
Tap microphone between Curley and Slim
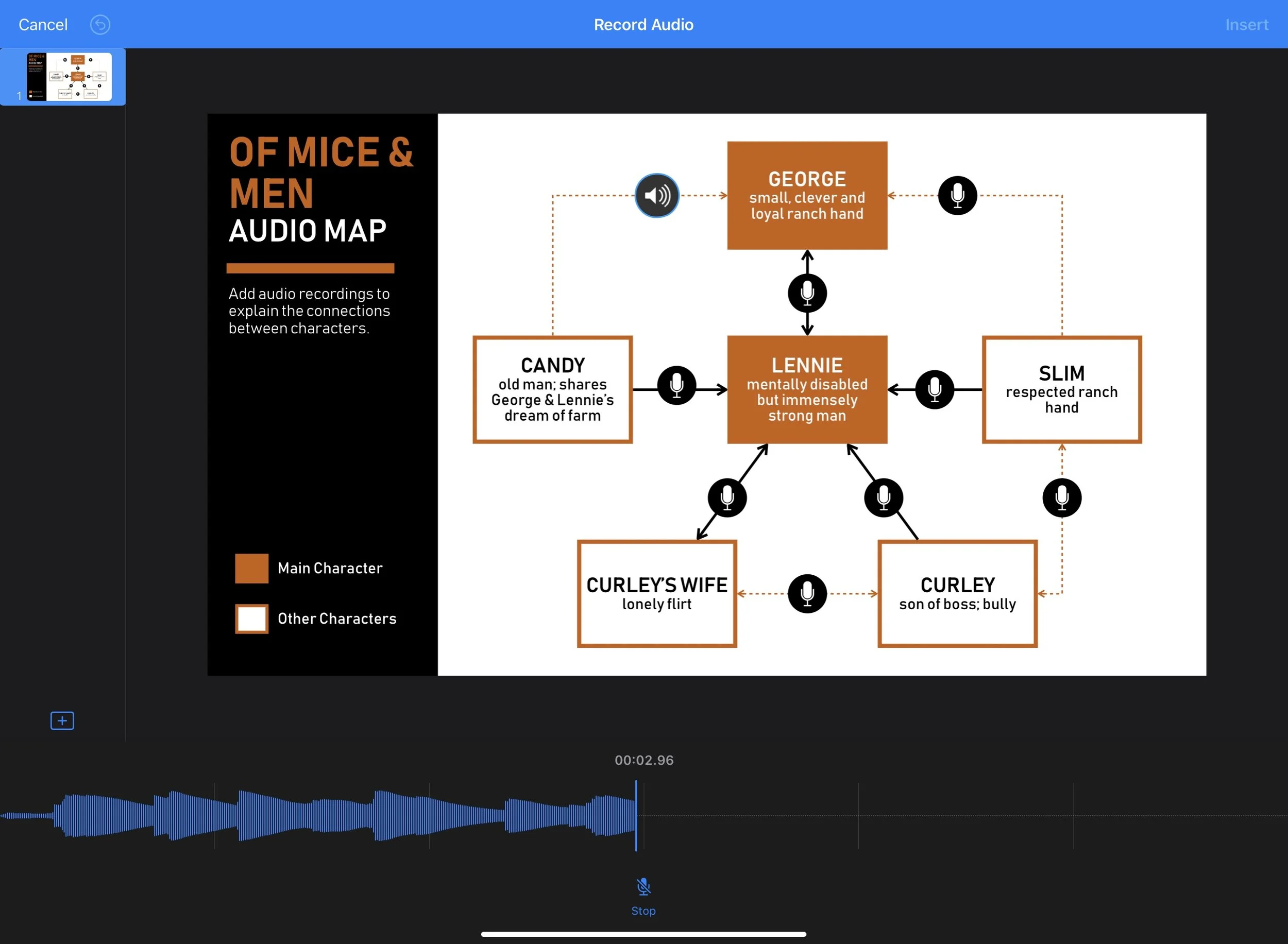[x=1062, y=497]
